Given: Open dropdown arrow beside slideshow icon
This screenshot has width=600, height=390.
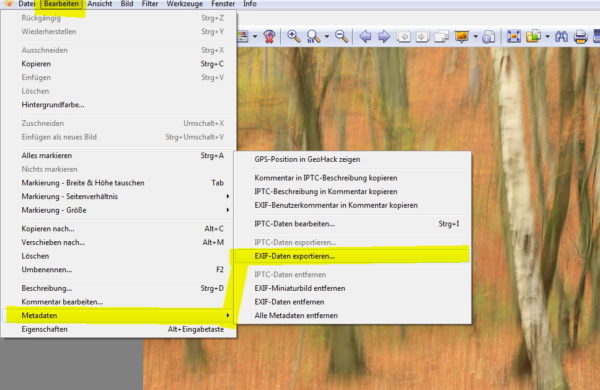Looking at the screenshot, I should point(476,37).
